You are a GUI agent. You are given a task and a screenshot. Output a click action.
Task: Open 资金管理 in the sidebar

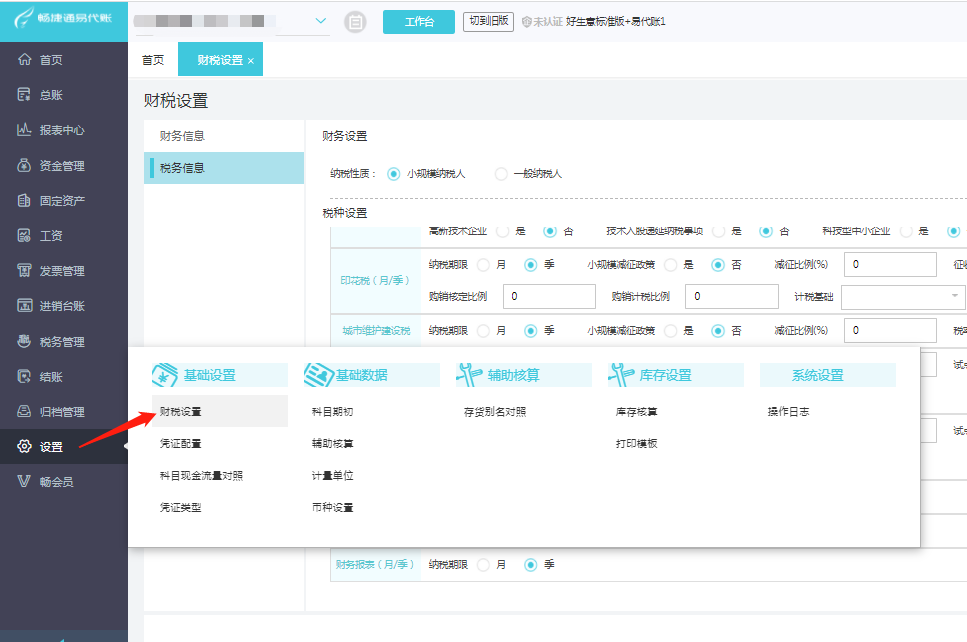pos(51,165)
